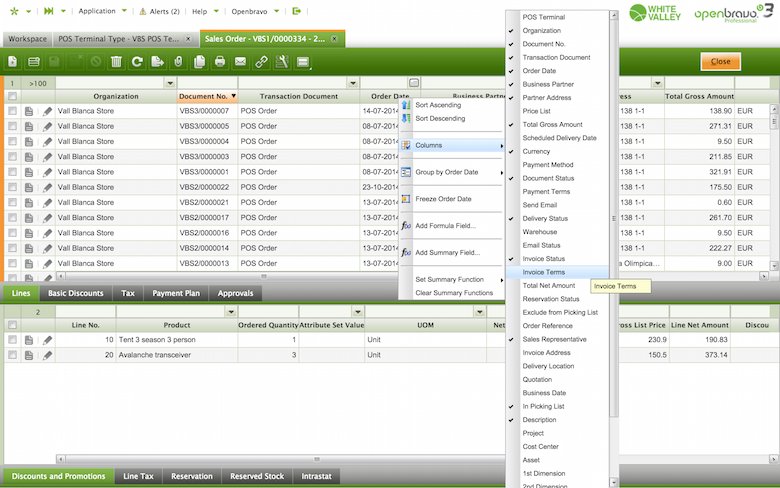Toggle the select-all checkbox in the orders grid header
Image resolution: width=780 pixels, height=488 pixels.
pyautogui.click(x=12, y=97)
